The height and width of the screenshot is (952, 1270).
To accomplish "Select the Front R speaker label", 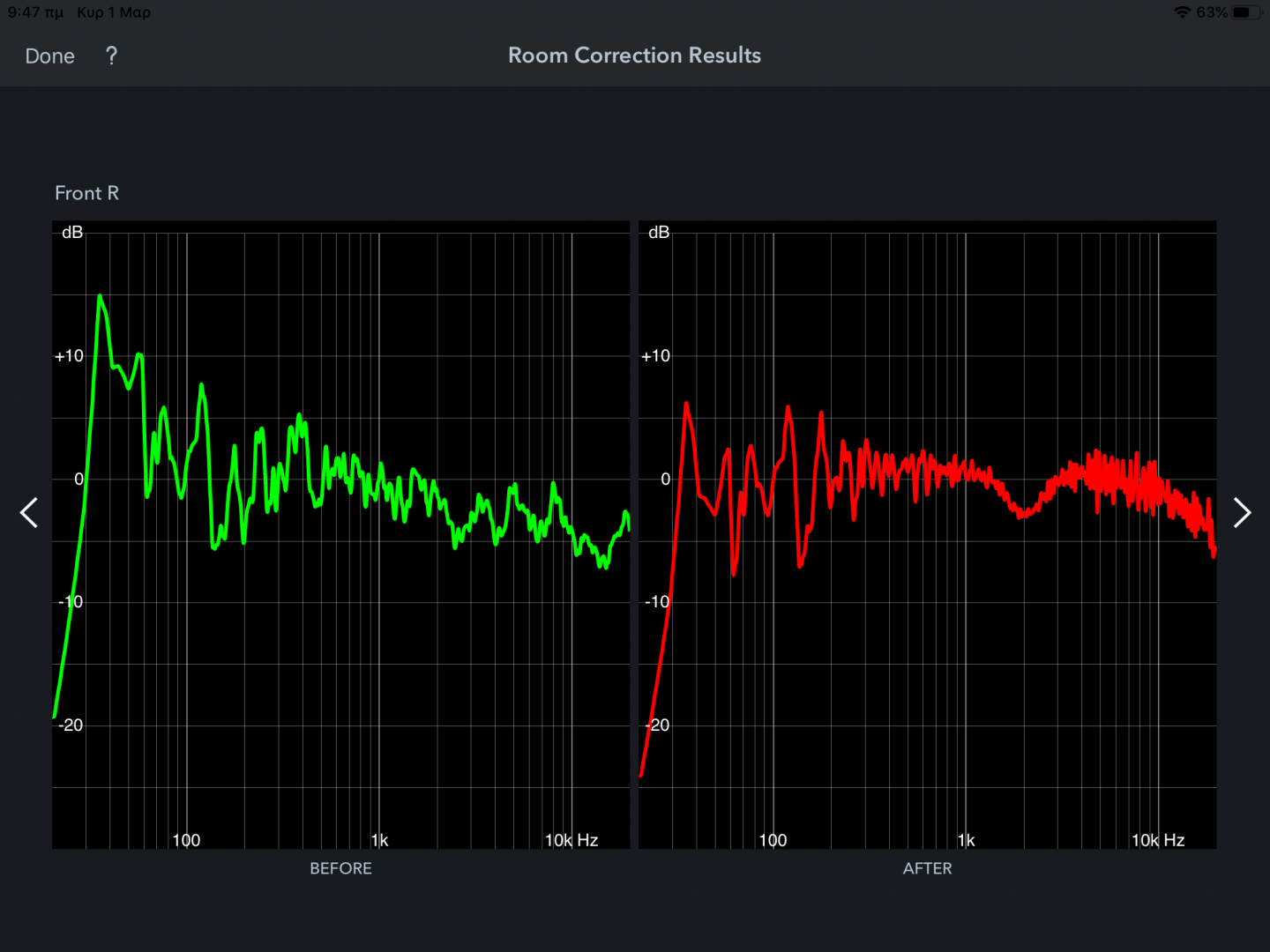I will click(86, 193).
